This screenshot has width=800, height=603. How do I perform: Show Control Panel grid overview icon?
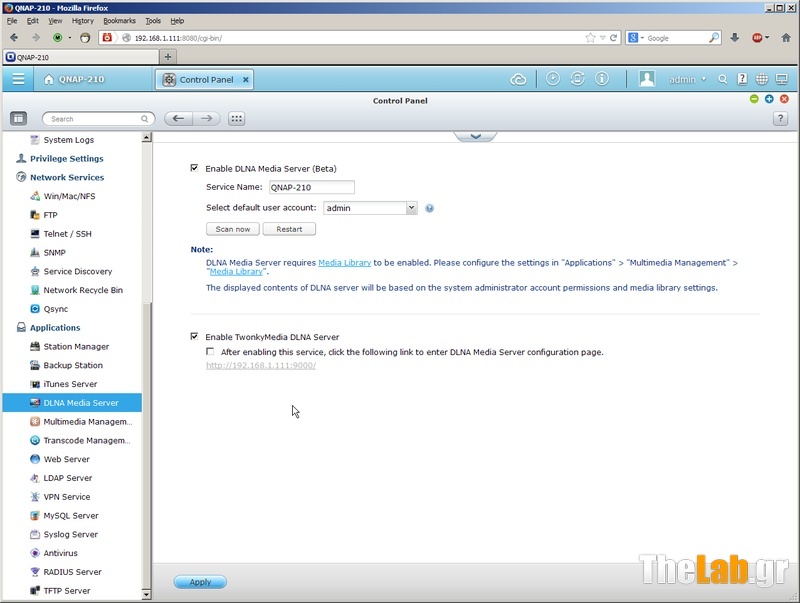236,119
